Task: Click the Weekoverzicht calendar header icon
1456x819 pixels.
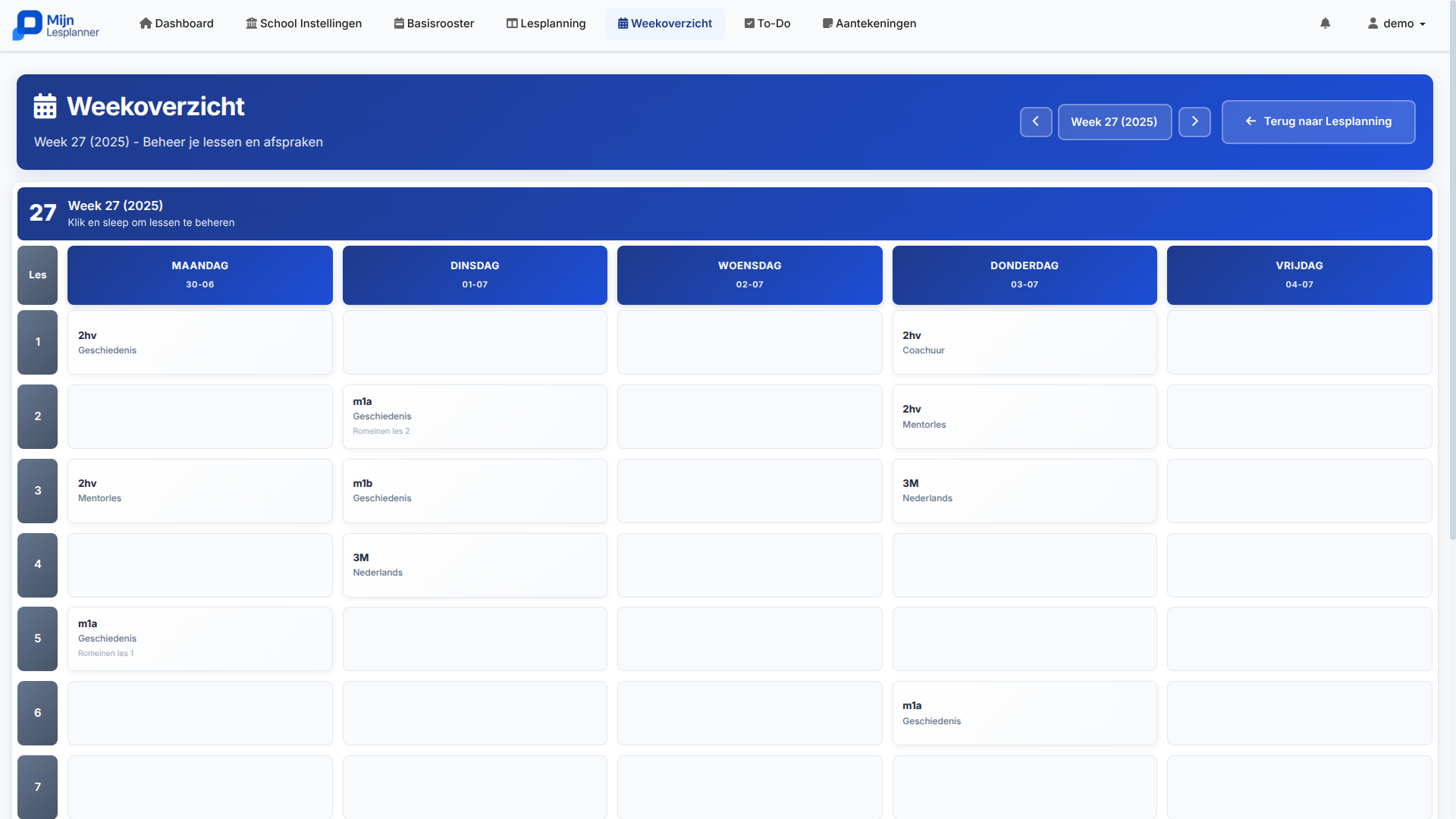Action: click(x=45, y=106)
